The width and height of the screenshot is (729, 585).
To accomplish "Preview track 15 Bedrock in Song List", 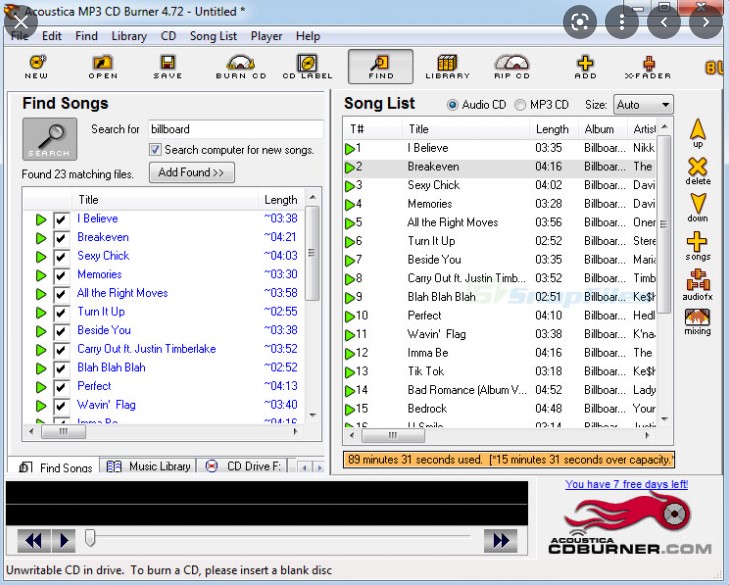I will 350,409.
